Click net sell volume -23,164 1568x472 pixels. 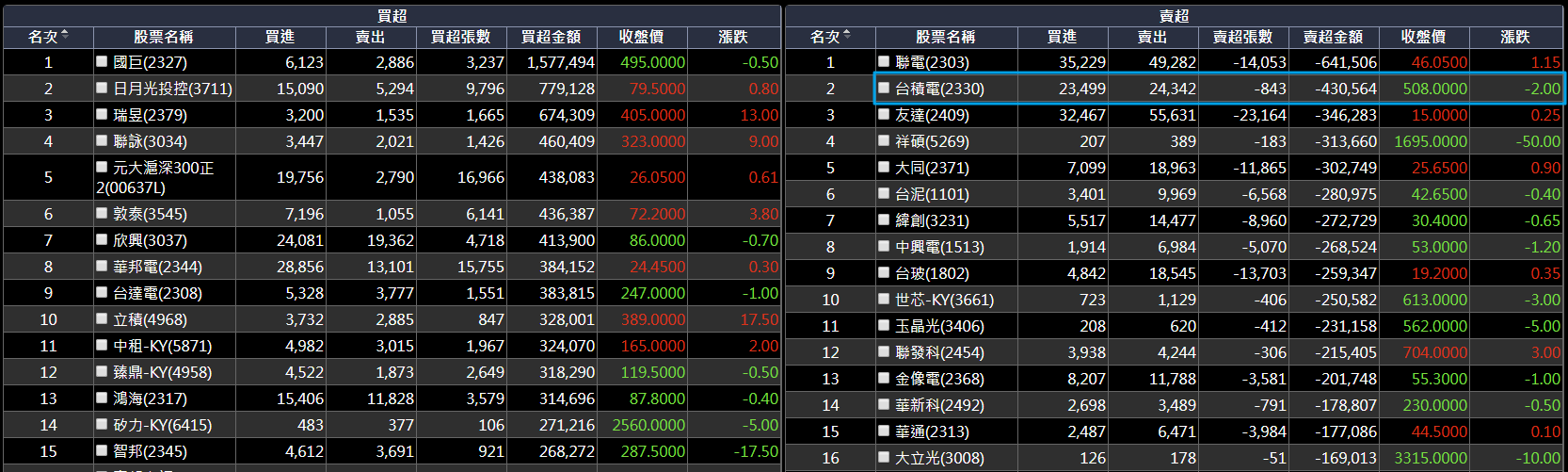tap(1260, 115)
